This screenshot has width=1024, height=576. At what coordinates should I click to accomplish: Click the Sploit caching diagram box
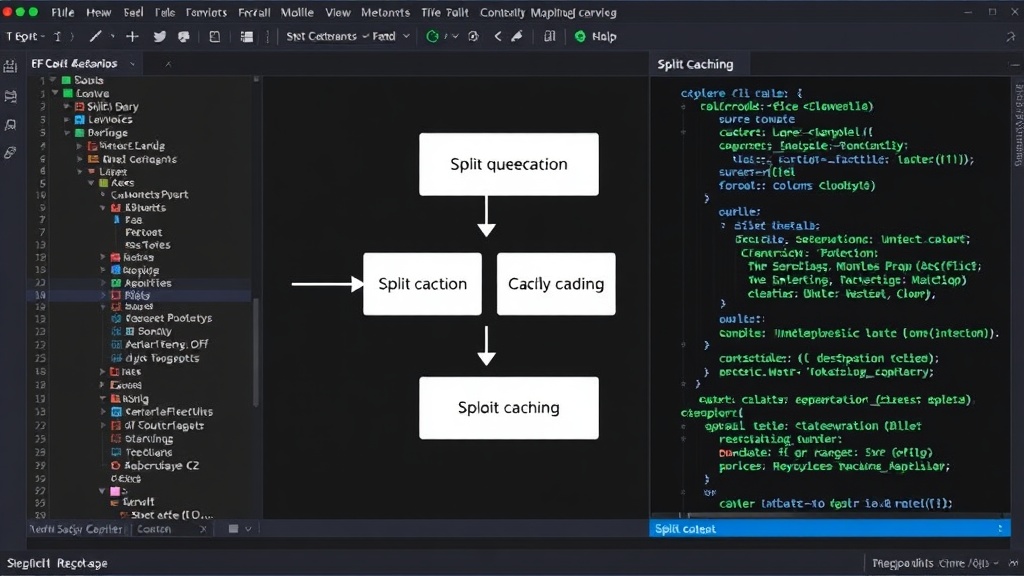pos(509,408)
